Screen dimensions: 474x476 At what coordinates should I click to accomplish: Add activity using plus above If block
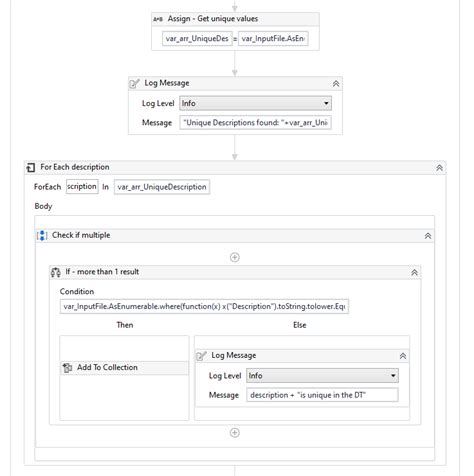[235, 257]
